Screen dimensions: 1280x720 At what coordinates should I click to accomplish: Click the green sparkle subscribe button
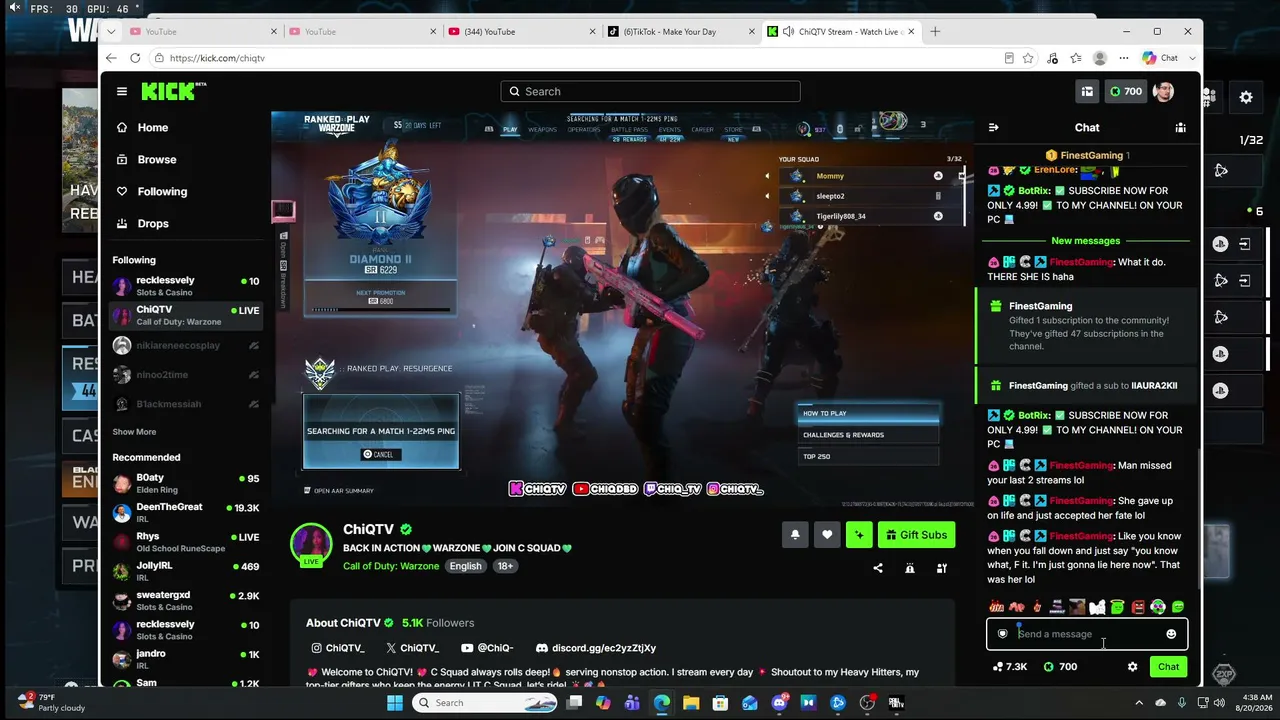(859, 535)
